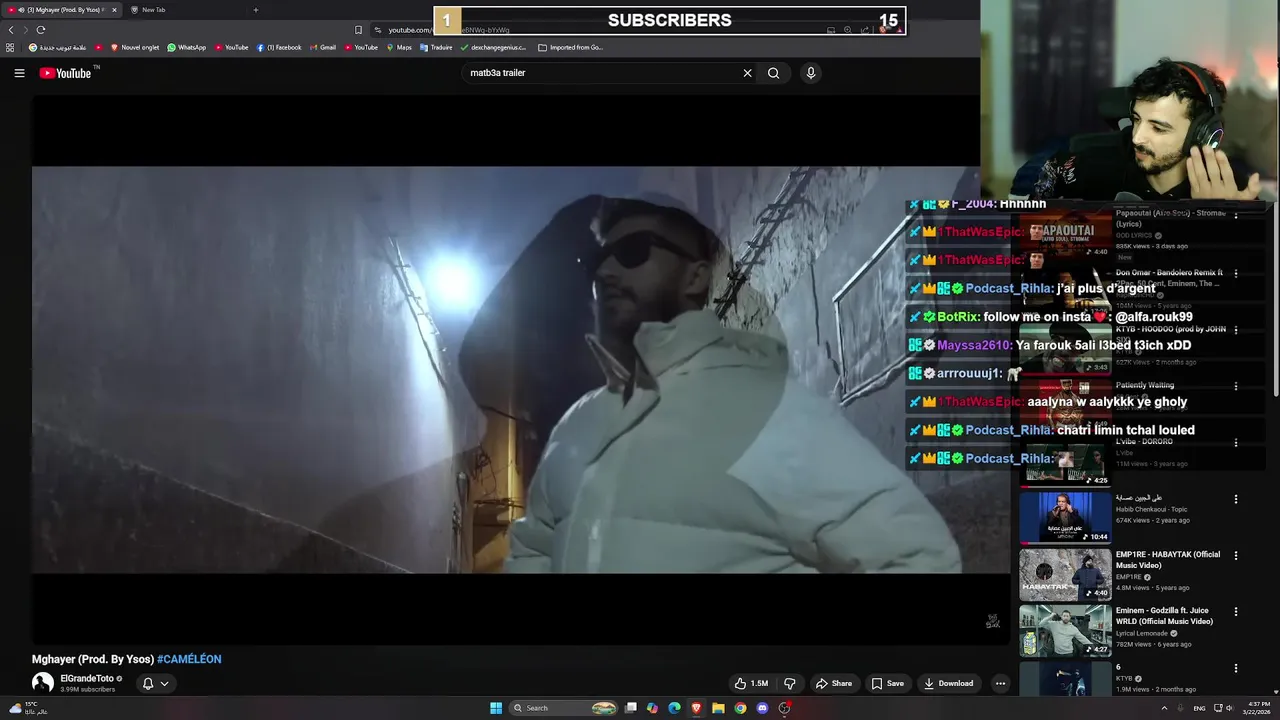Save the video to a playlist
The height and width of the screenshot is (720, 1280).
pos(887,684)
